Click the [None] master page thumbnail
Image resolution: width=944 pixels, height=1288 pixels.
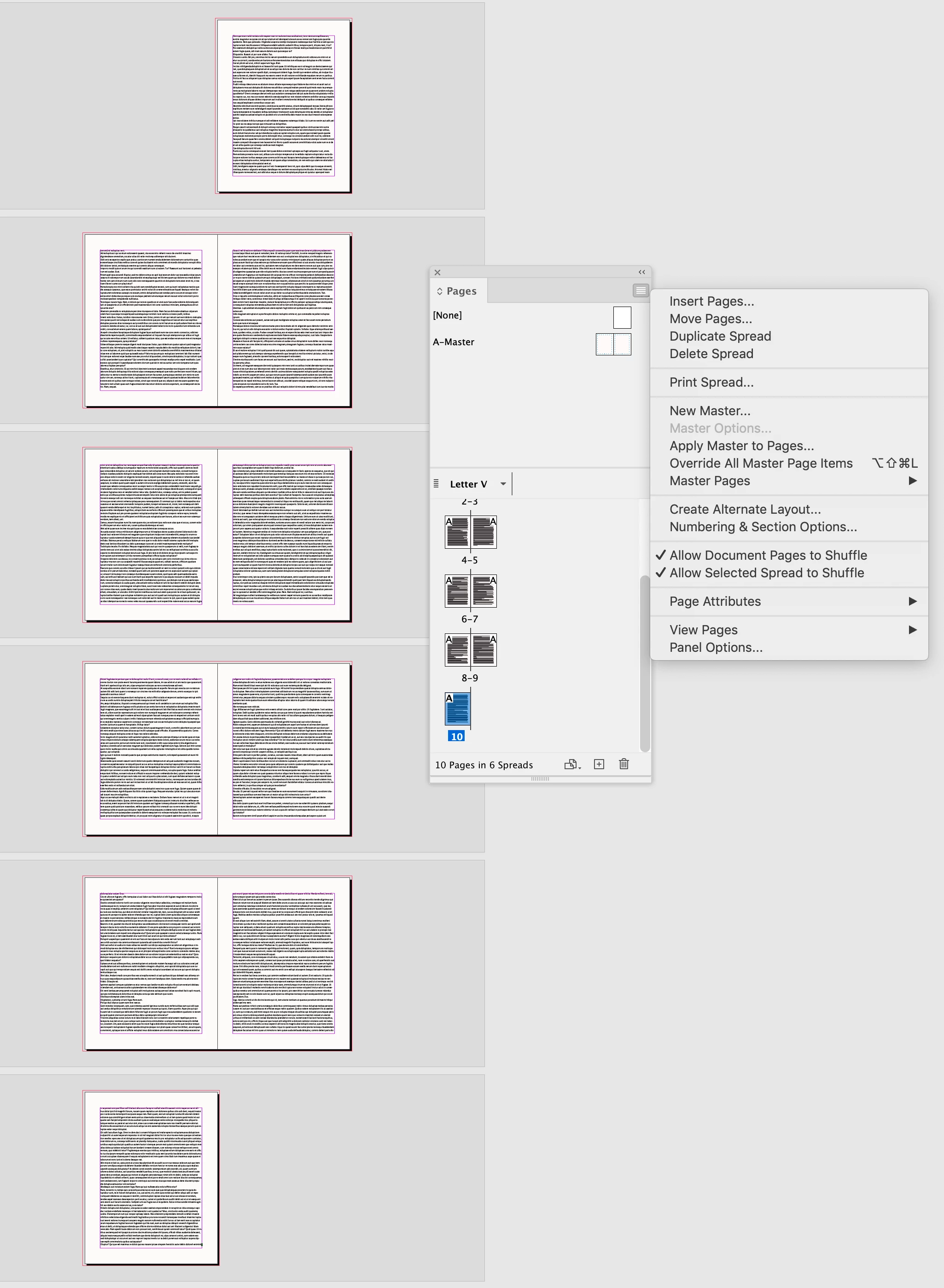click(622, 317)
